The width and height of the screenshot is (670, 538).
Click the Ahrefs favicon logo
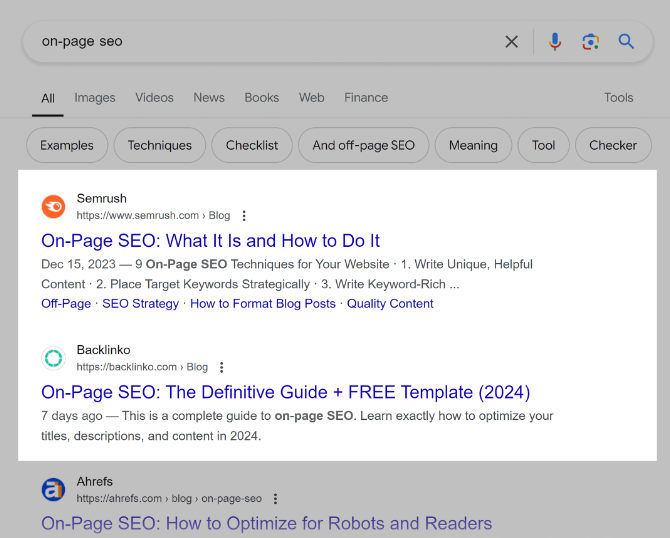53,490
